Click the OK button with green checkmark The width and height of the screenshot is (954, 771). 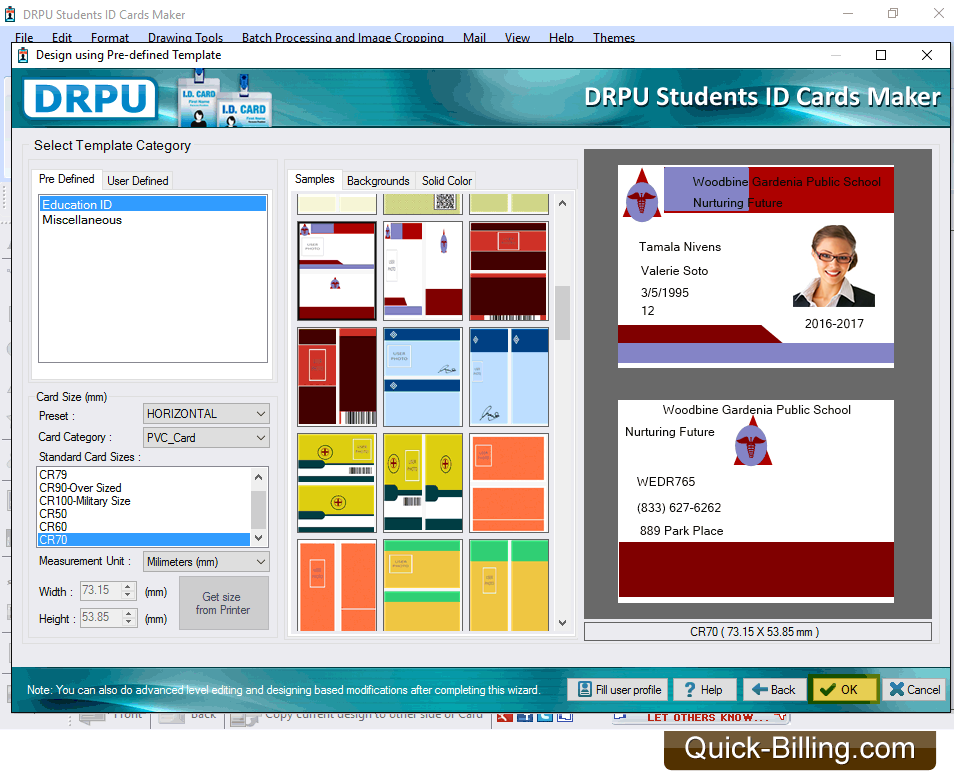tap(844, 689)
